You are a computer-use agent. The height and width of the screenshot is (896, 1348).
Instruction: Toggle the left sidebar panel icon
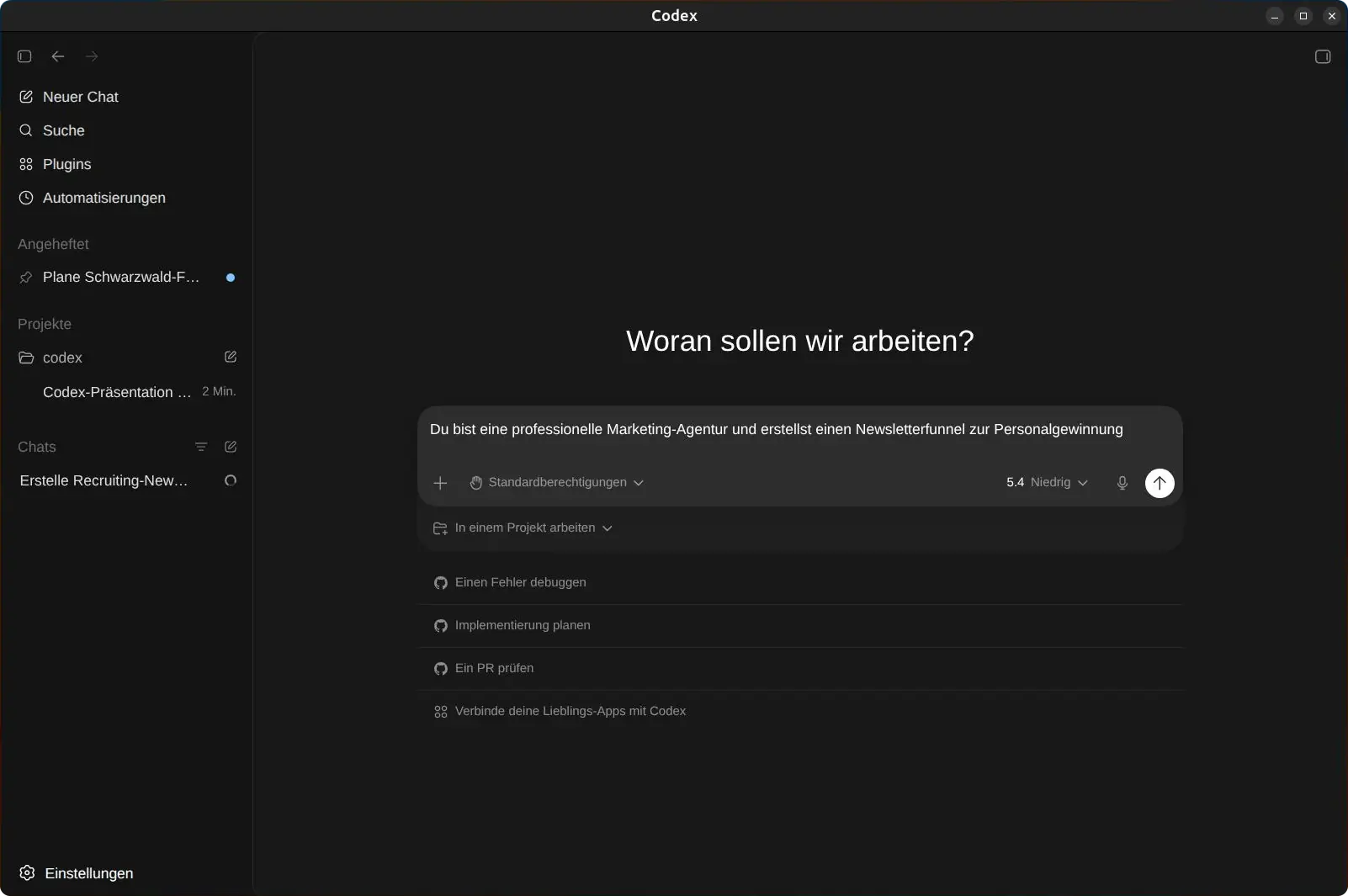point(24,56)
